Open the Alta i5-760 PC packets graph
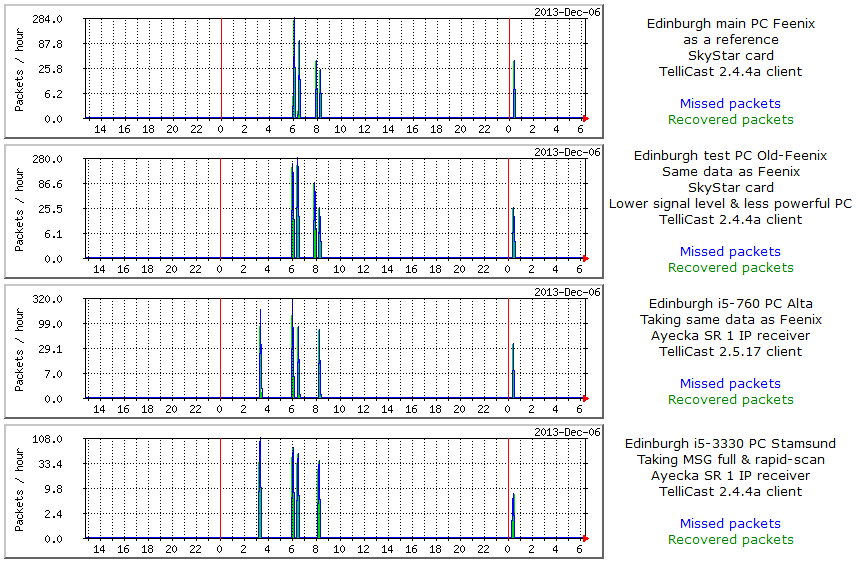This screenshot has width=858, height=562. tap(304, 352)
